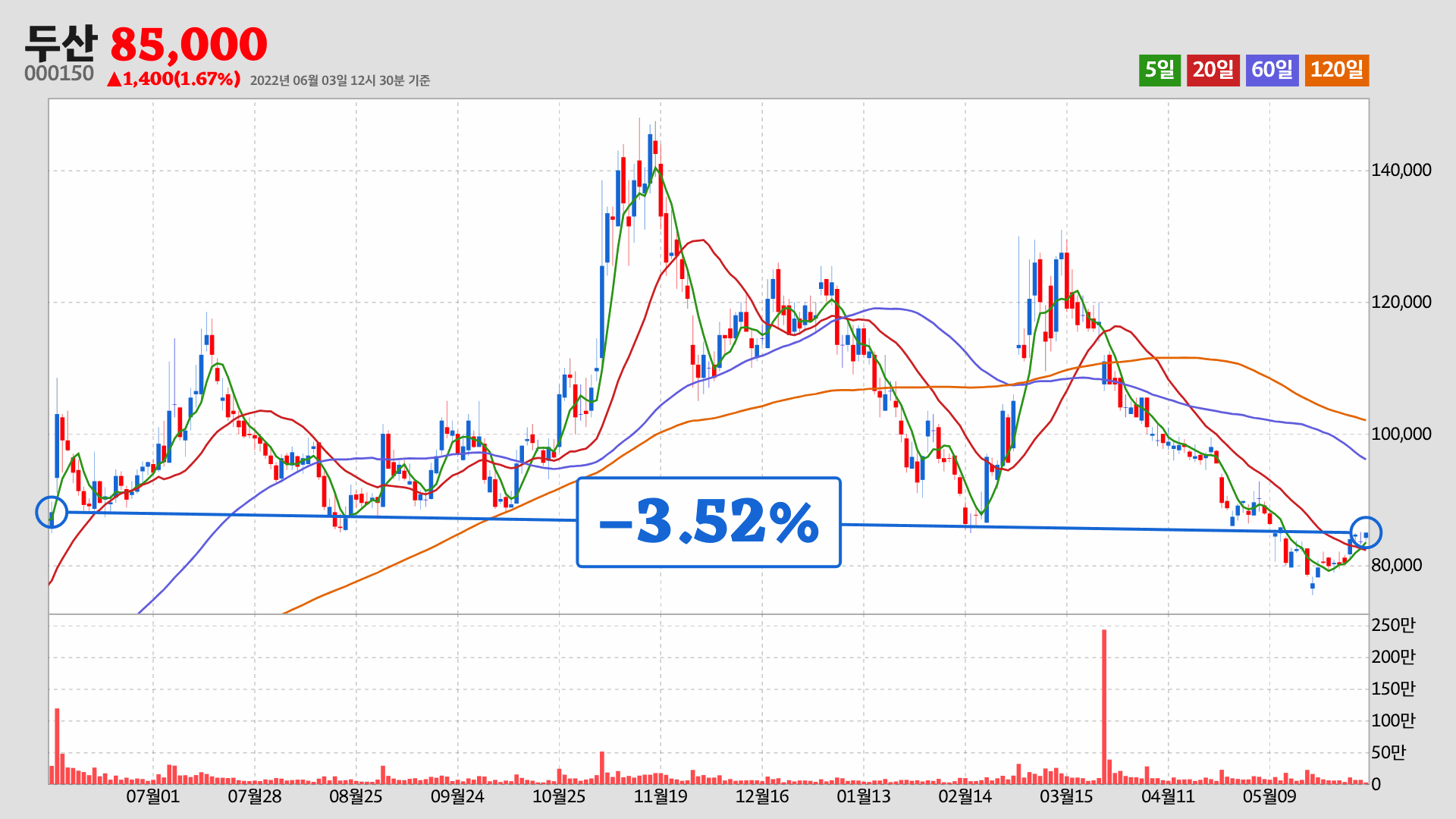
Task: Click the 140,000 price axis label
Action: click(1401, 170)
